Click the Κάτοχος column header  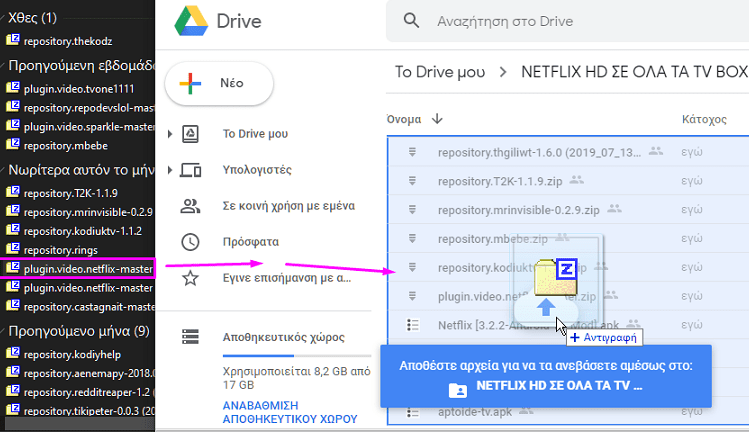click(704, 119)
